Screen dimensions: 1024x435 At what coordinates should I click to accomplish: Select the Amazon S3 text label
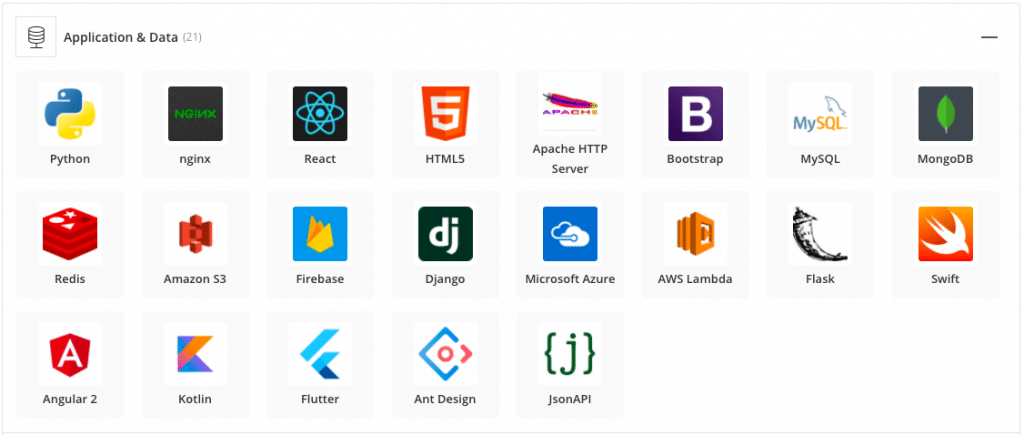tap(195, 279)
